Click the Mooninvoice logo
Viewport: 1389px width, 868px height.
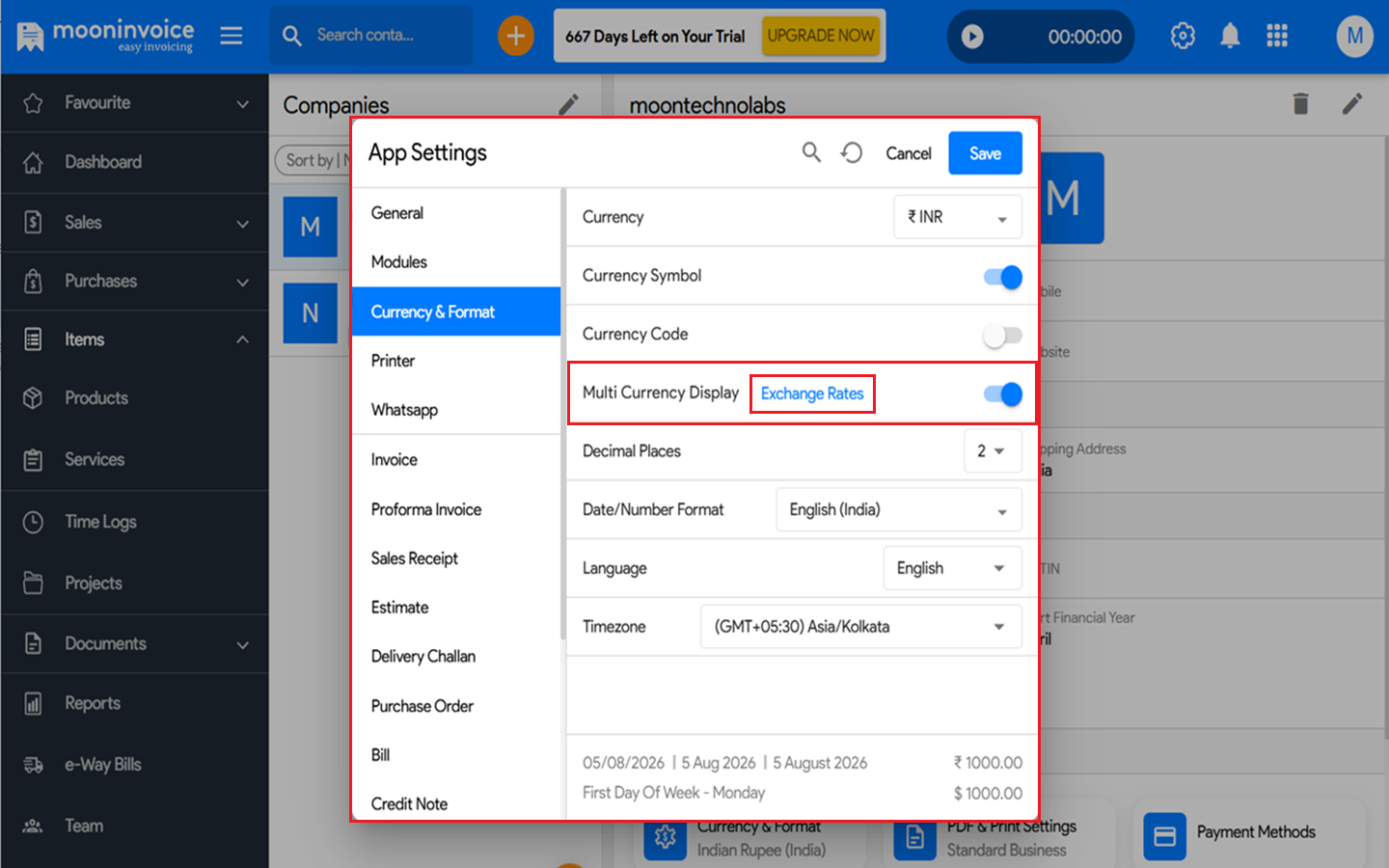pyautogui.click(x=105, y=36)
